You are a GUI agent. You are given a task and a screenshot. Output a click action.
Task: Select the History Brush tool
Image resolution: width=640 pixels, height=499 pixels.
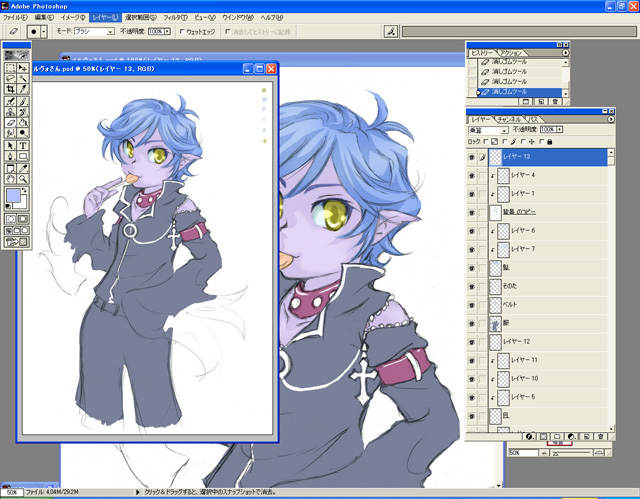tap(23, 112)
